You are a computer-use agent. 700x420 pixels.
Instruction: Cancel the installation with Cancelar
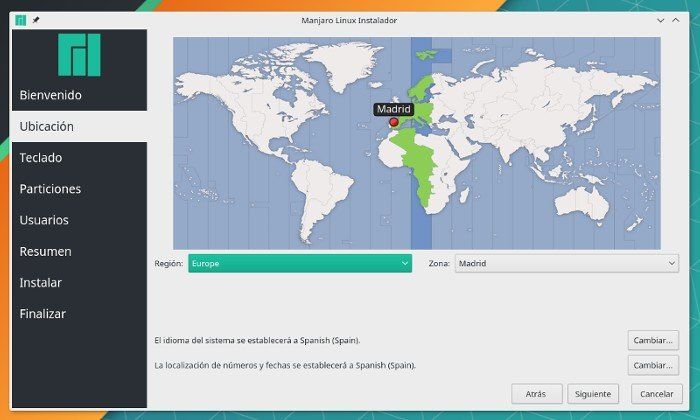coord(657,394)
